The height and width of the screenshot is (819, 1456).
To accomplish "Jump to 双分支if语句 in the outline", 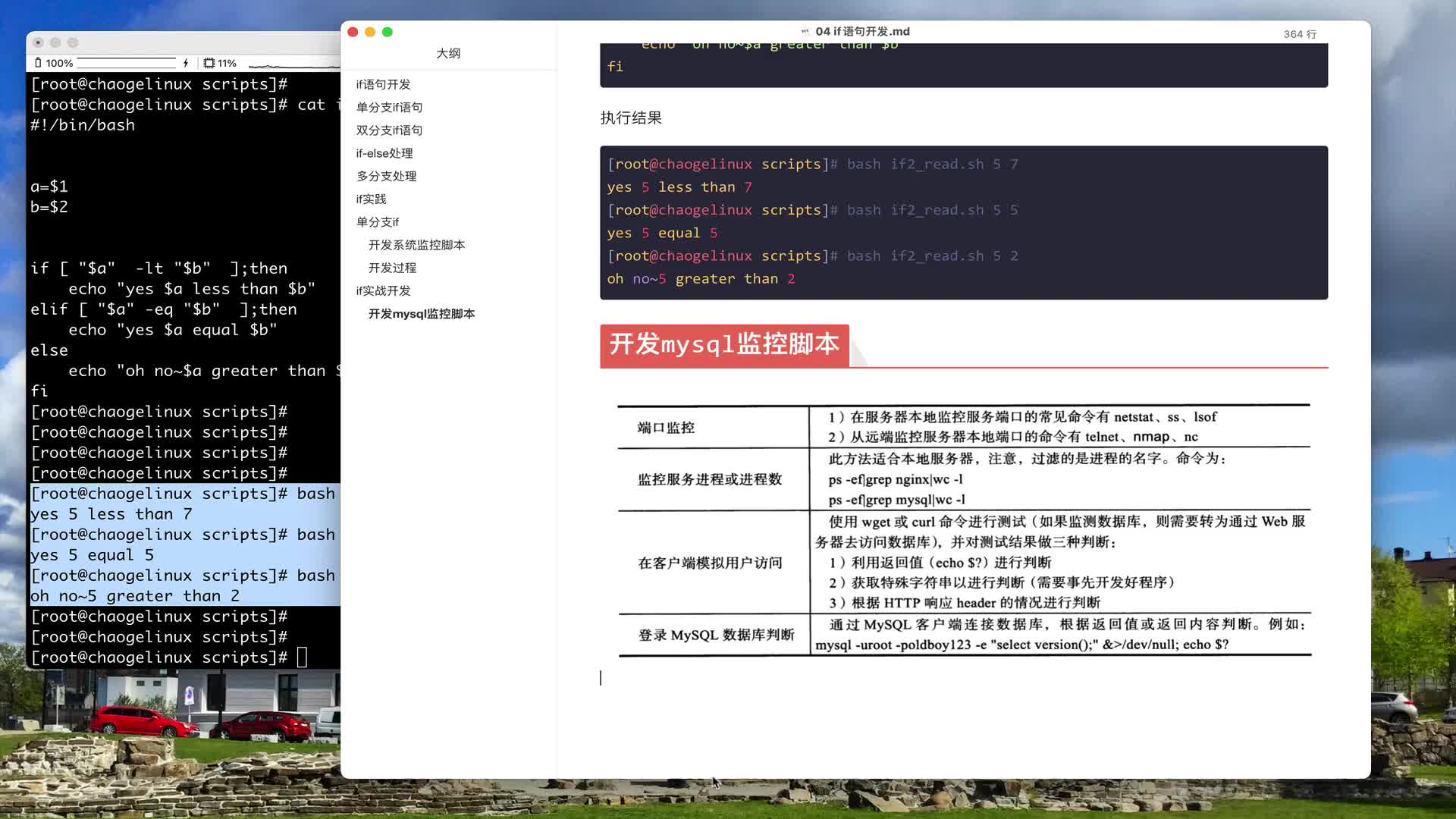I will coord(389,130).
